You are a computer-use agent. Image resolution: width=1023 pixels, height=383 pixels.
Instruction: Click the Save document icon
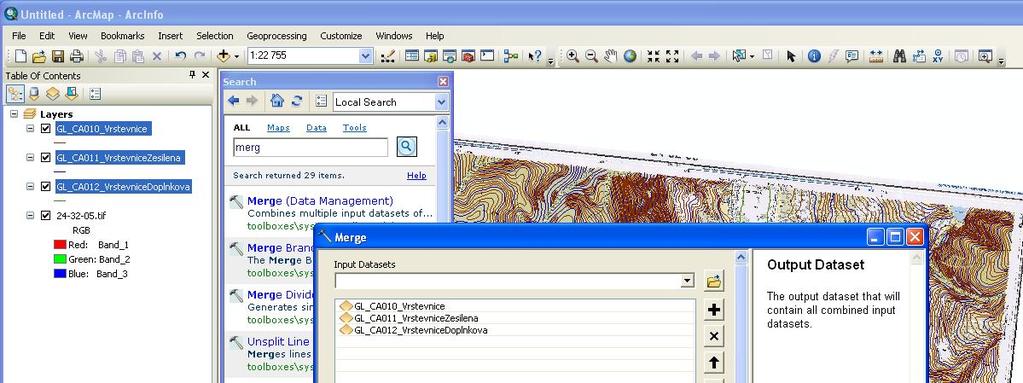click(58, 56)
